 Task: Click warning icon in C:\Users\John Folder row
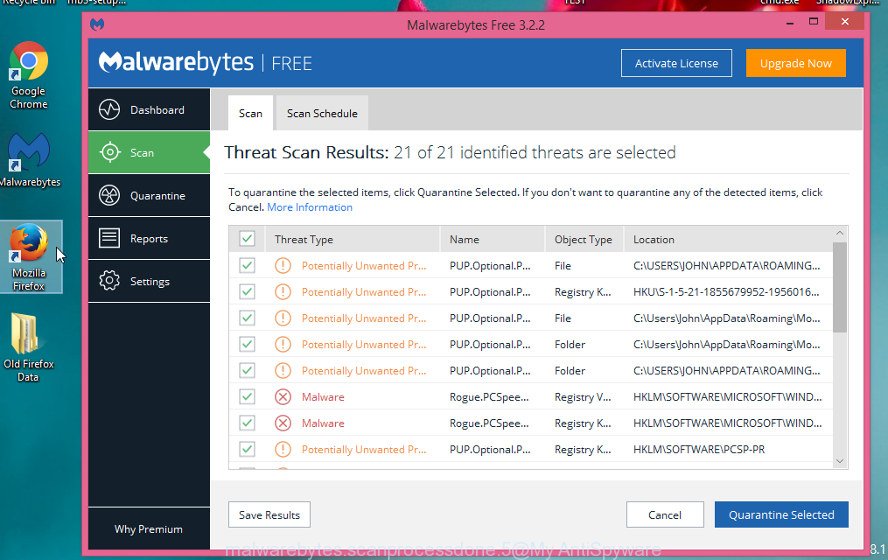click(283, 344)
